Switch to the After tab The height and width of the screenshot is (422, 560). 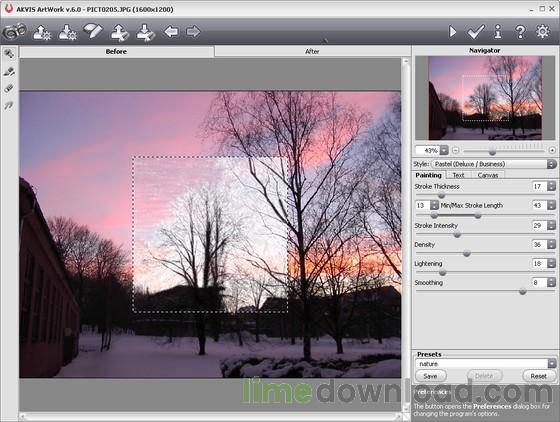[x=312, y=51]
